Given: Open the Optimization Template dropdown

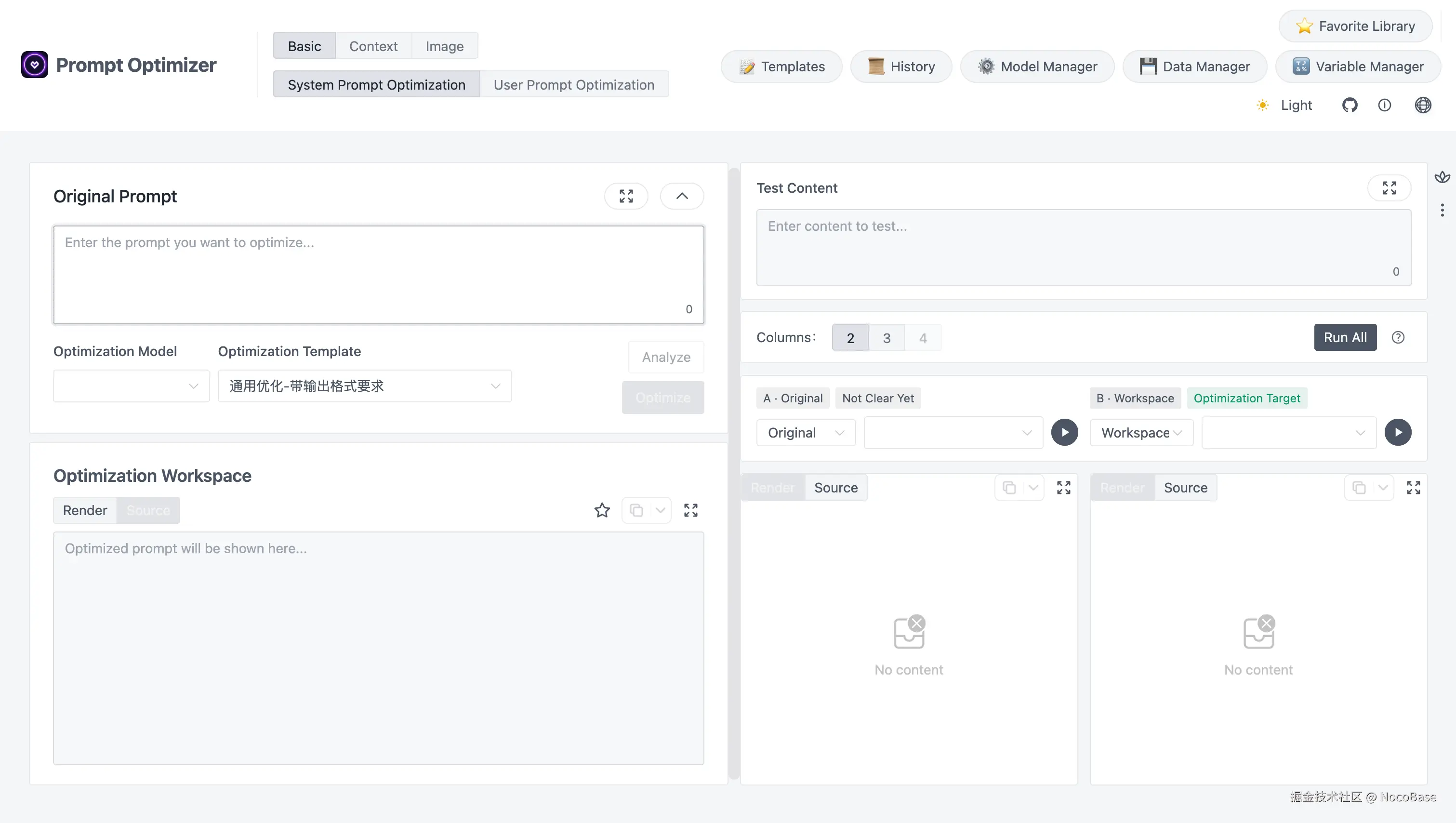Looking at the screenshot, I should click(365, 386).
